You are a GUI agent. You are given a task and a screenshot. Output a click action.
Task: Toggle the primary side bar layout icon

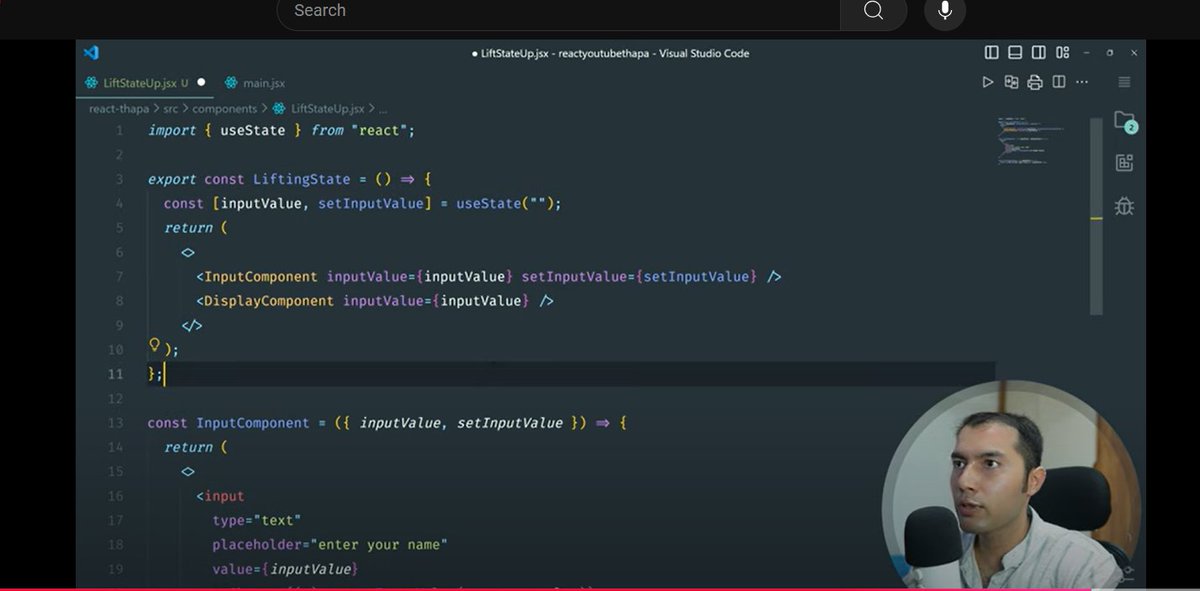pyautogui.click(x=992, y=53)
